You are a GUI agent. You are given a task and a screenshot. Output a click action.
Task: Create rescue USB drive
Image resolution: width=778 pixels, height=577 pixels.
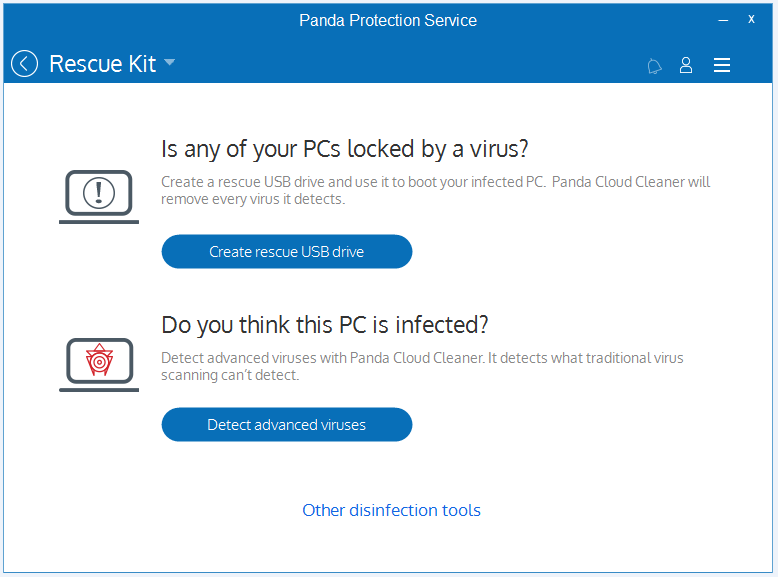[x=287, y=252]
